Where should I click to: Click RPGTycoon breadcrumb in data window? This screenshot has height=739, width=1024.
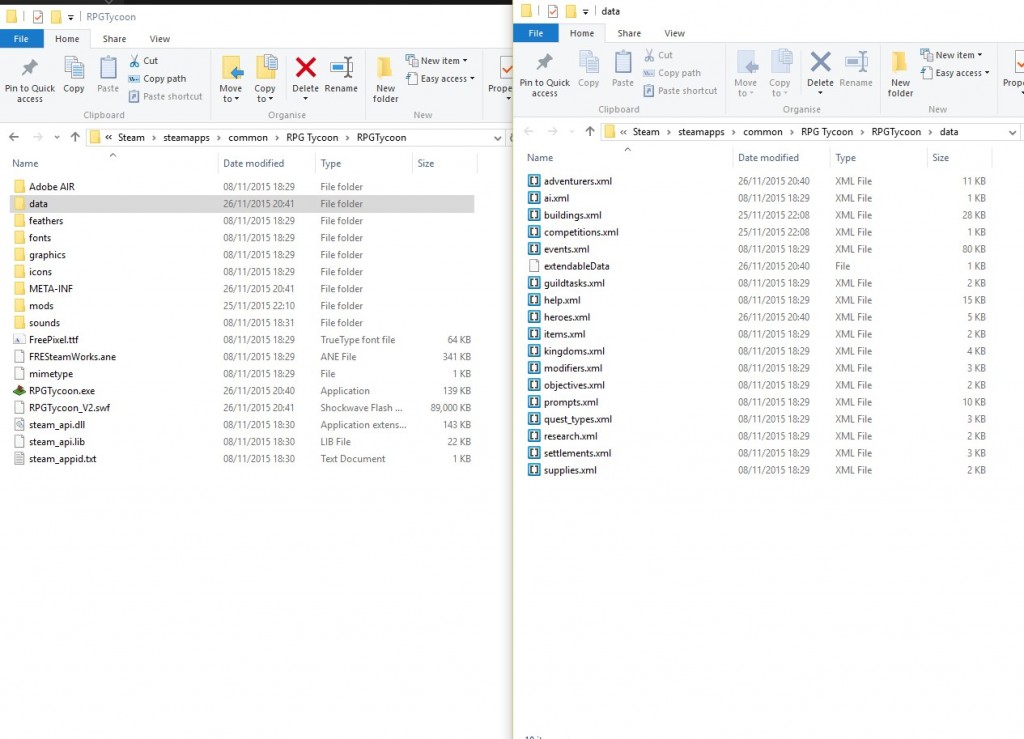(896, 131)
